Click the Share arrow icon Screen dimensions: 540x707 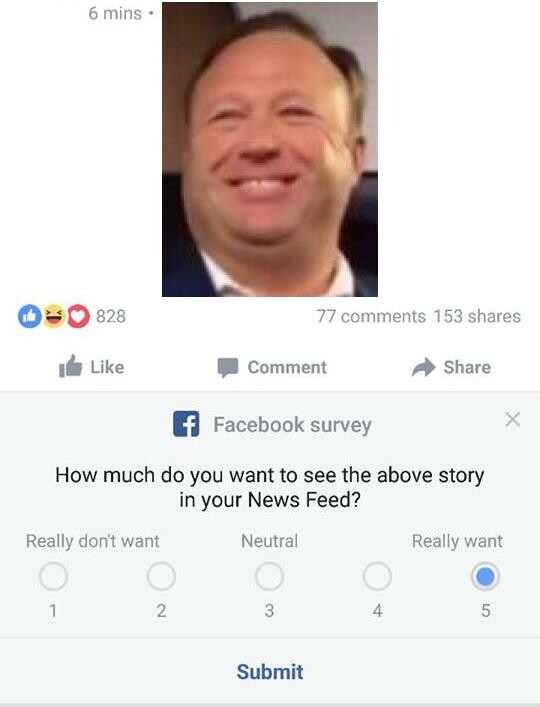pyautogui.click(x=423, y=367)
